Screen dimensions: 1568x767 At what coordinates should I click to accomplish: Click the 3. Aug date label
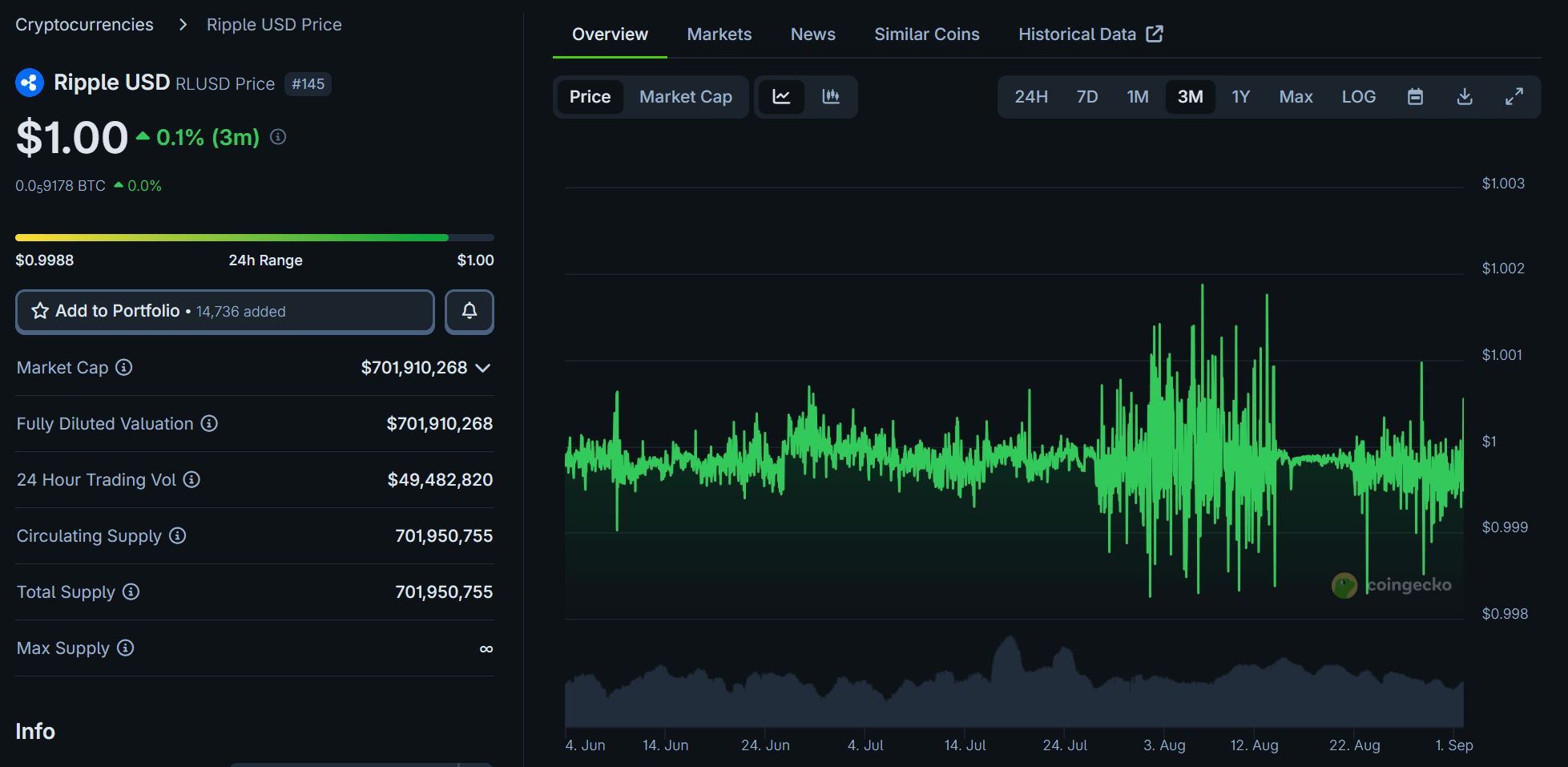tap(1164, 745)
